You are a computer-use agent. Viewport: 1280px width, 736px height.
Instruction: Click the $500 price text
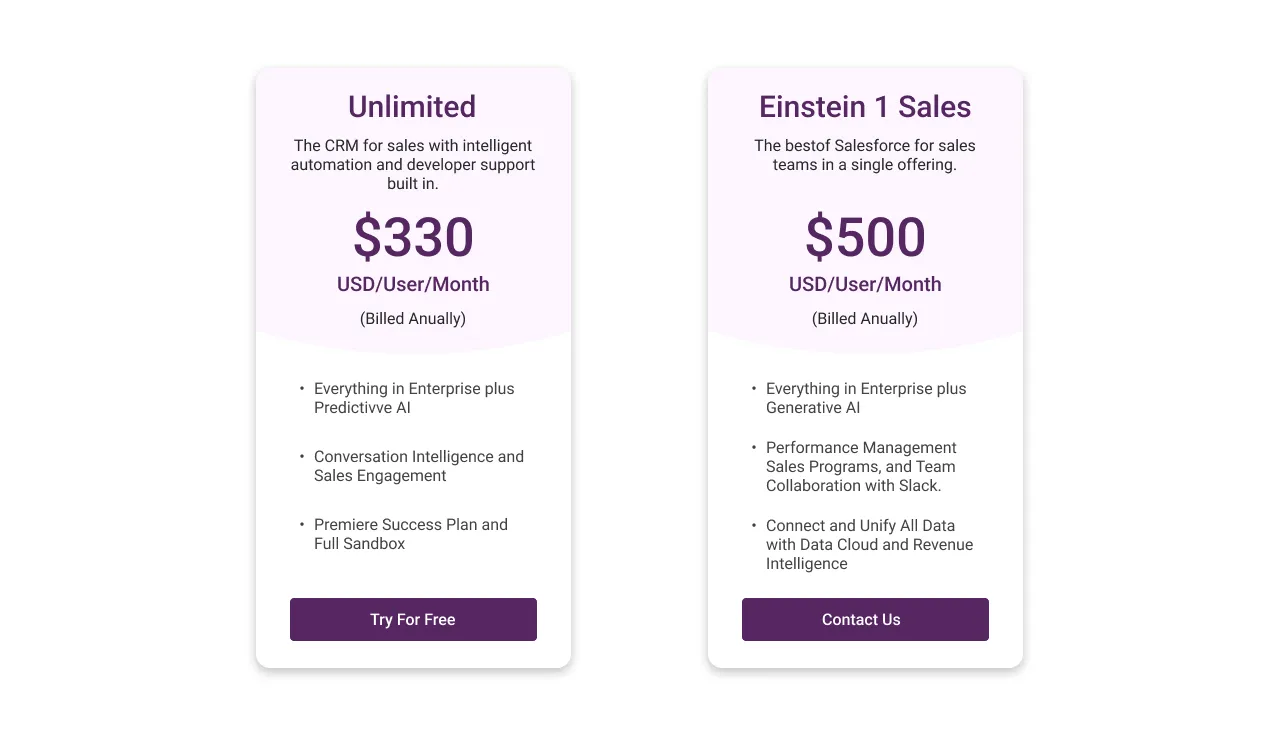click(x=865, y=238)
